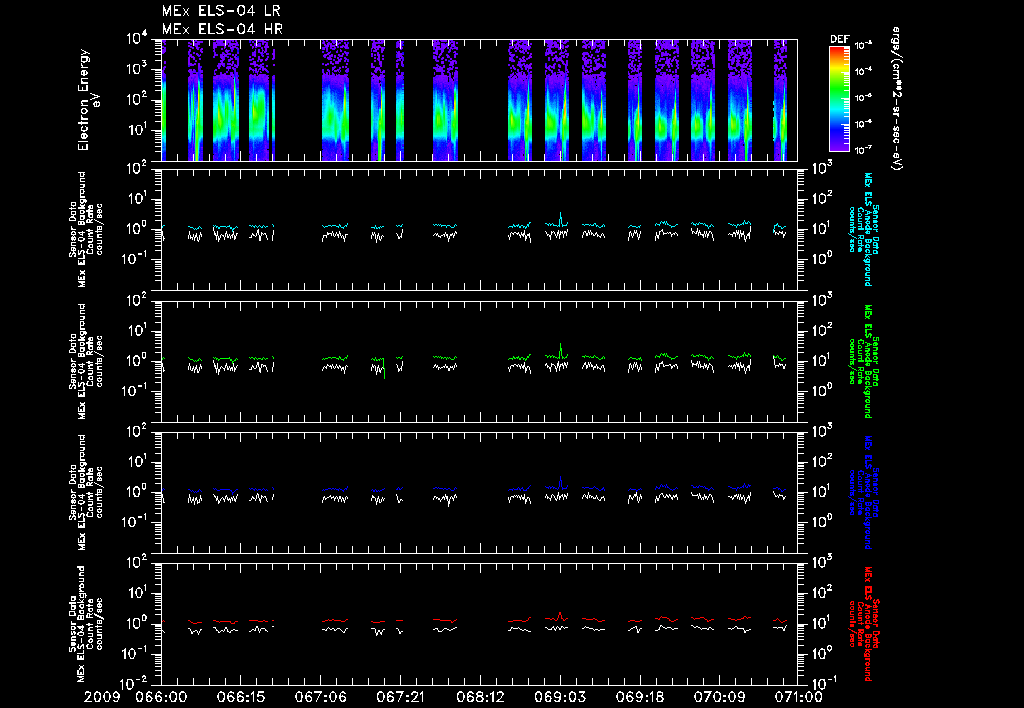
Task: Click the DEF rainbow color bar
Action: click(839, 99)
